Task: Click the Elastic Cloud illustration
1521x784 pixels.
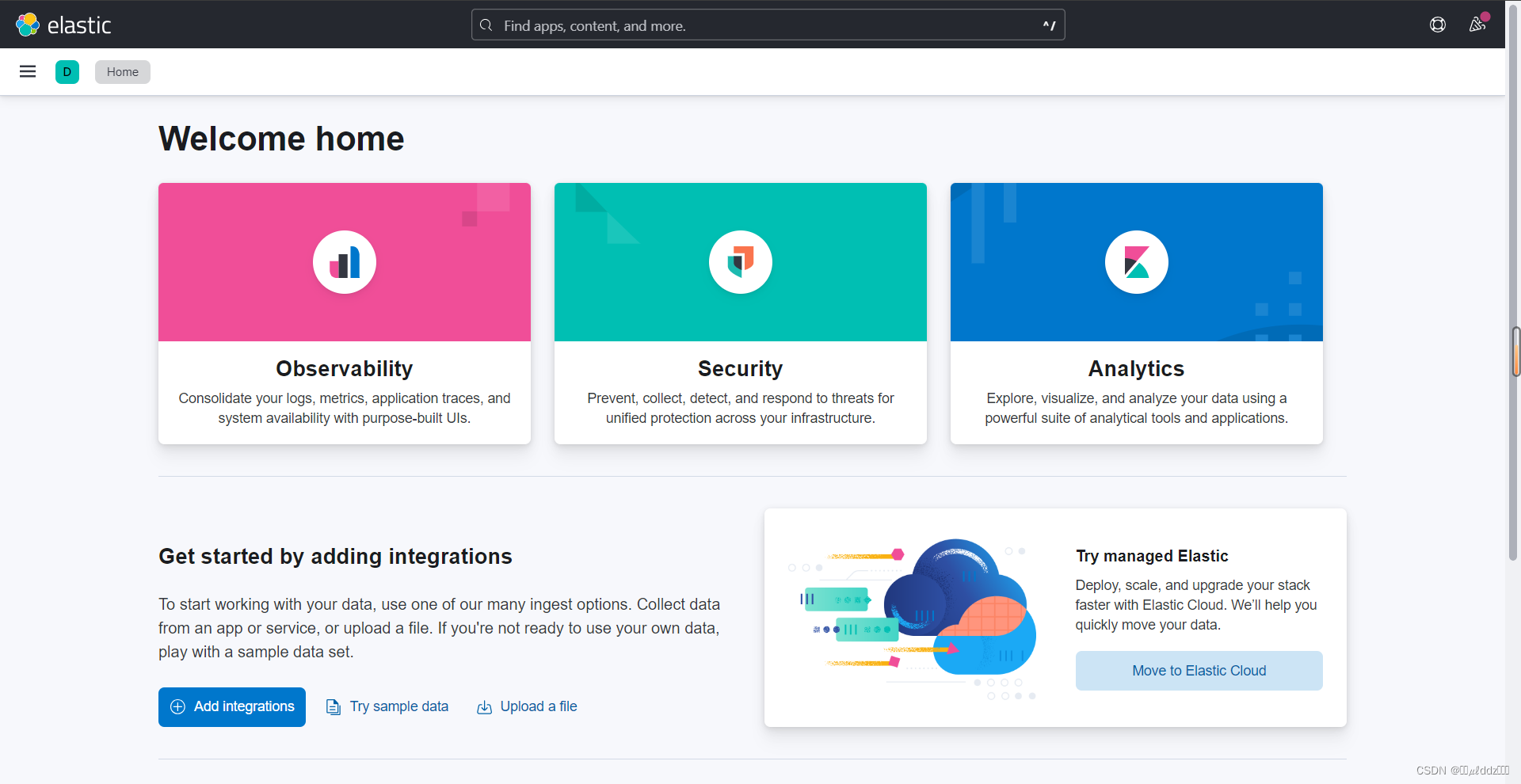Action: (x=913, y=618)
